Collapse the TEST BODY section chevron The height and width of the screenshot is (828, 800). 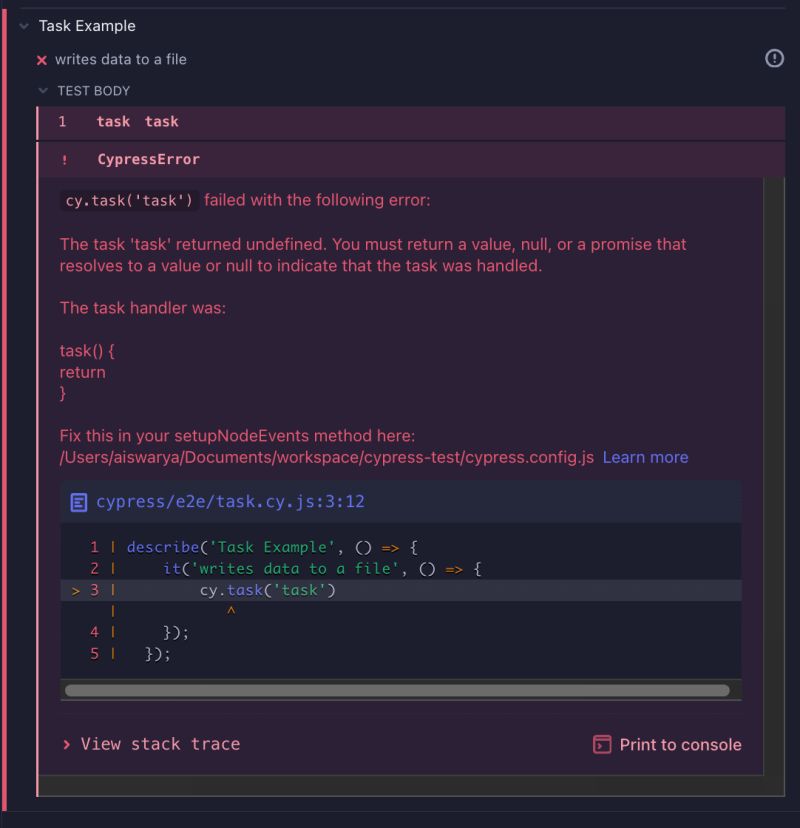click(43, 91)
